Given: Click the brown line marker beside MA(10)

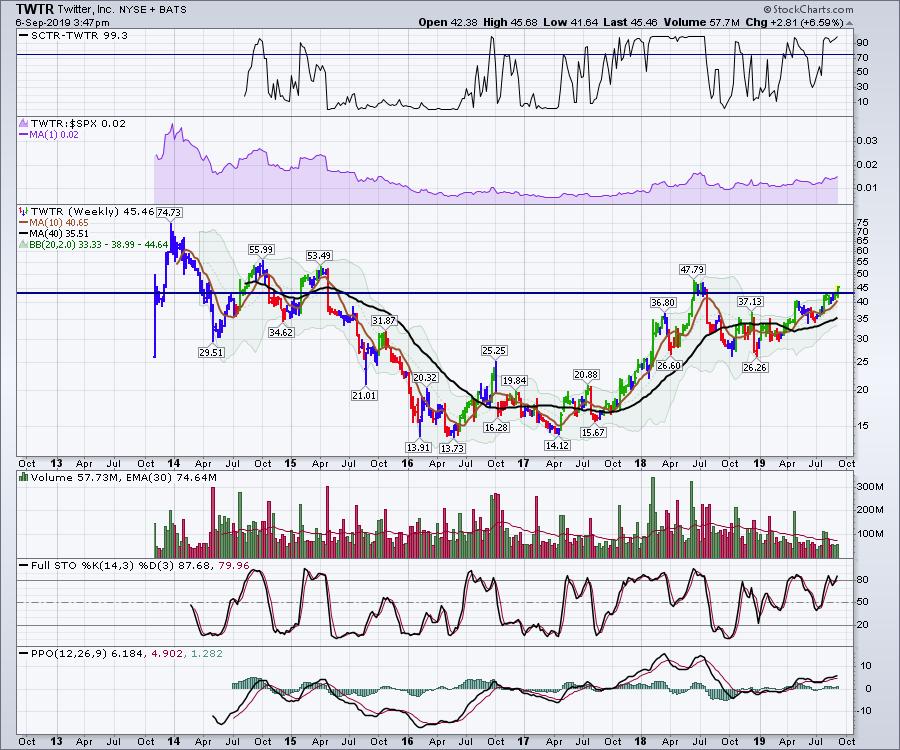Looking at the screenshot, I should 24,222.
